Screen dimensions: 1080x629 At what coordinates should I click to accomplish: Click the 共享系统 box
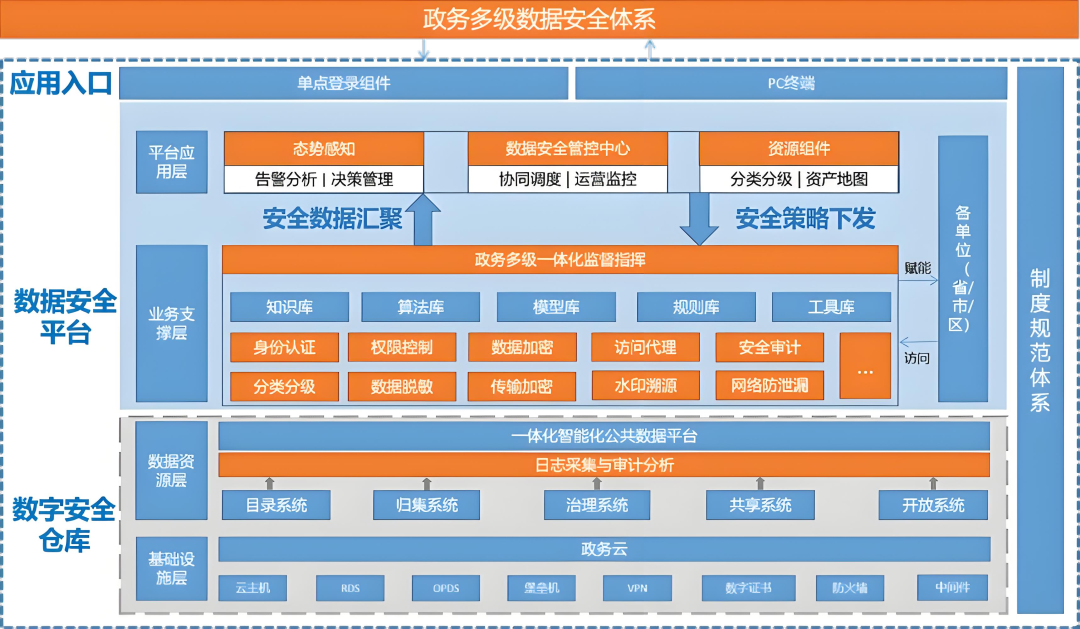pyautogui.click(x=760, y=505)
